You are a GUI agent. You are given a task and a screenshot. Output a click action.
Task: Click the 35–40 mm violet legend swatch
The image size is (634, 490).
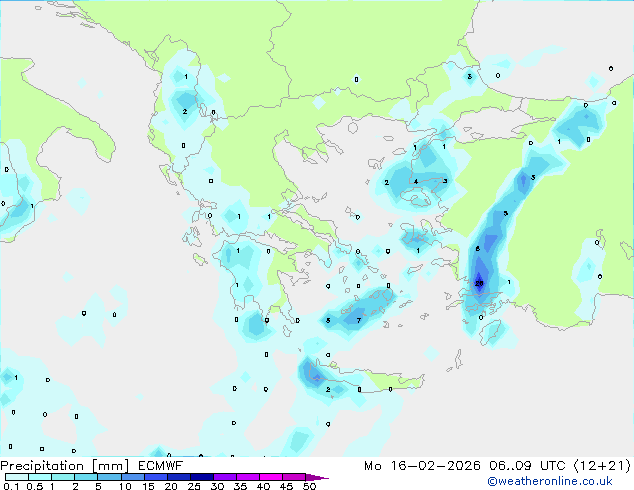pos(248,477)
